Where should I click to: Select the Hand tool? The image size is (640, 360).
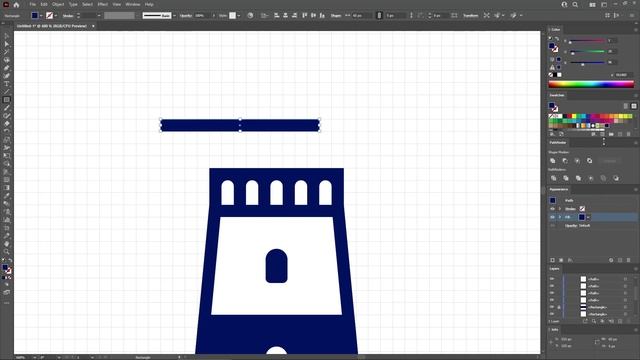[x=7, y=244]
